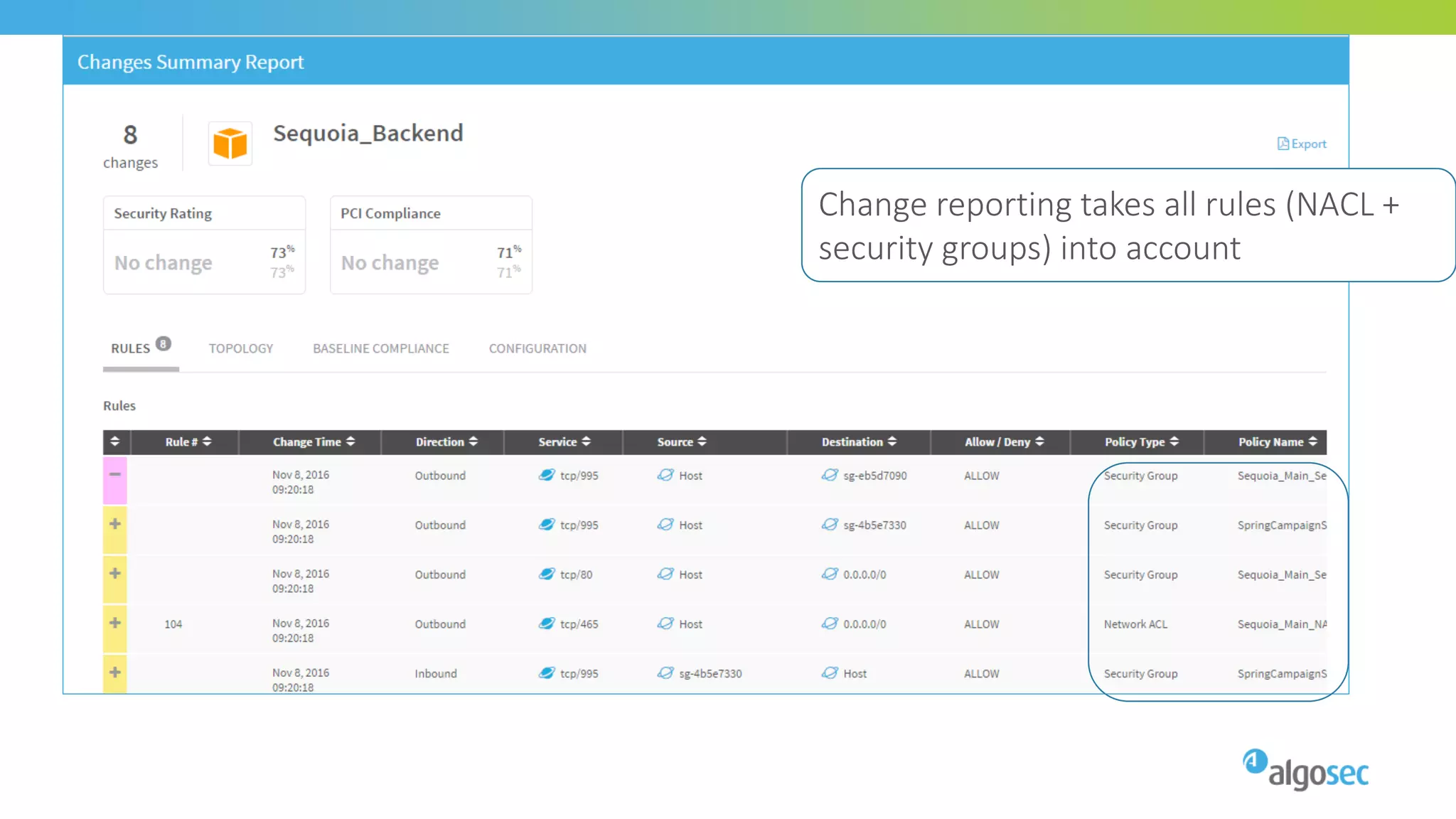Click Sequoia_Backend title text
This screenshot has height=819, width=1456.
pos(368,134)
